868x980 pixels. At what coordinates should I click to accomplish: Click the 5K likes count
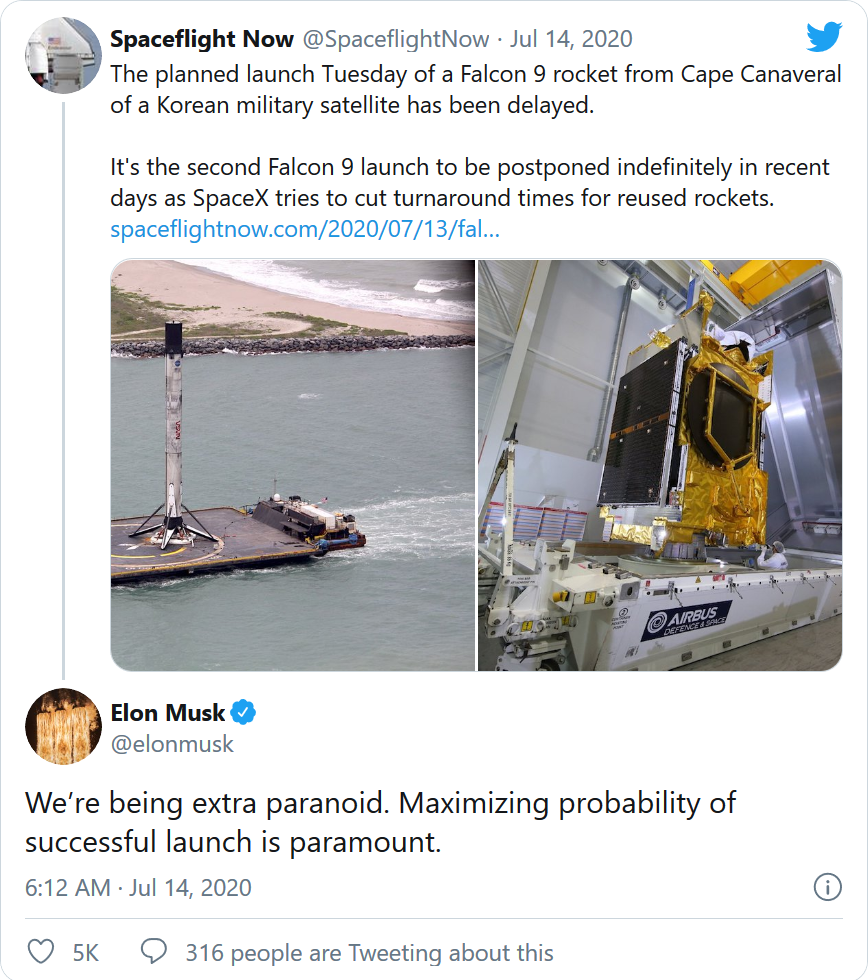click(x=86, y=952)
